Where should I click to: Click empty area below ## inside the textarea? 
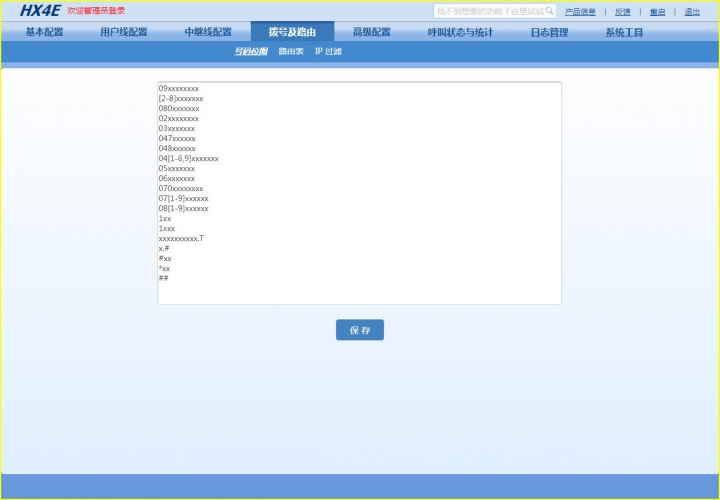click(360, 292)
